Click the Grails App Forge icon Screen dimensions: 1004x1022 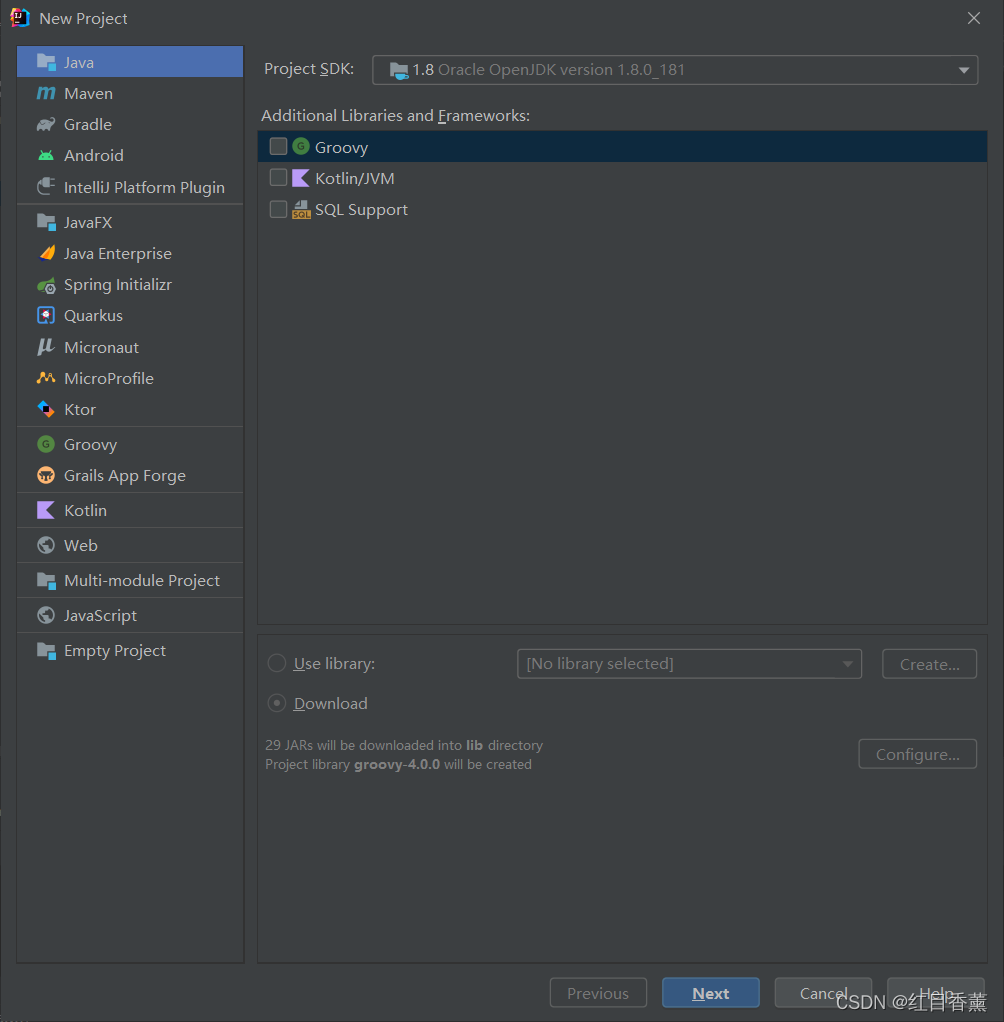46,476
